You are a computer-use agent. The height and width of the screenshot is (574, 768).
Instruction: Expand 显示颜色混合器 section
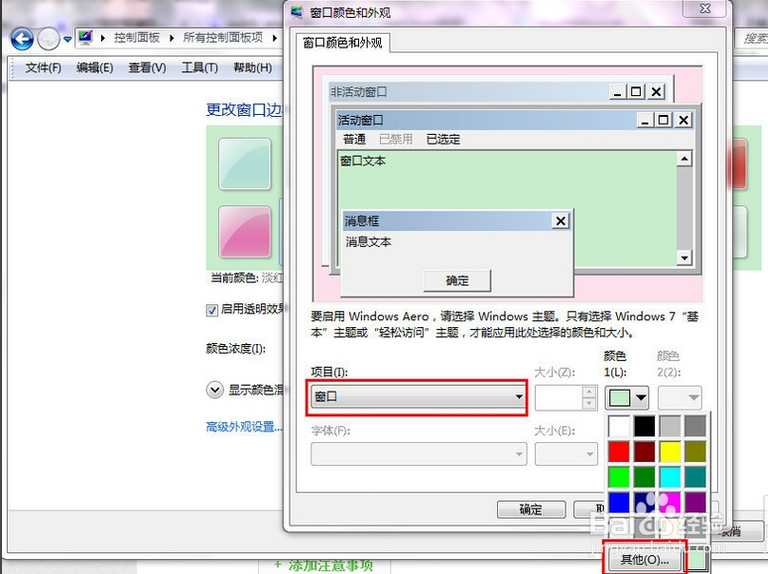215,390
